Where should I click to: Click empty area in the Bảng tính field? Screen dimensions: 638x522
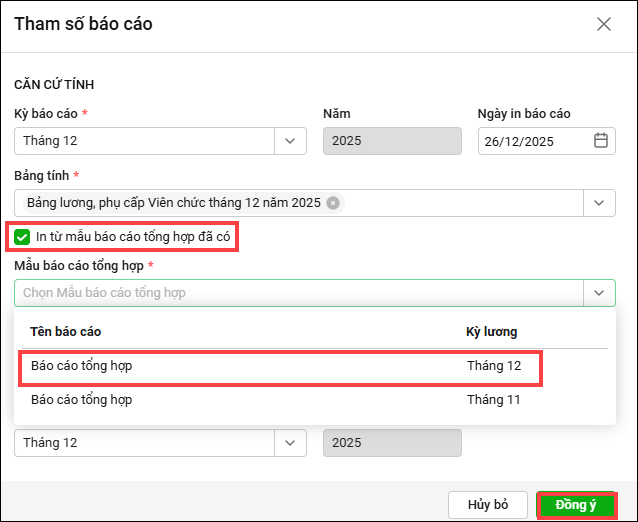click(x=460, y=203)
